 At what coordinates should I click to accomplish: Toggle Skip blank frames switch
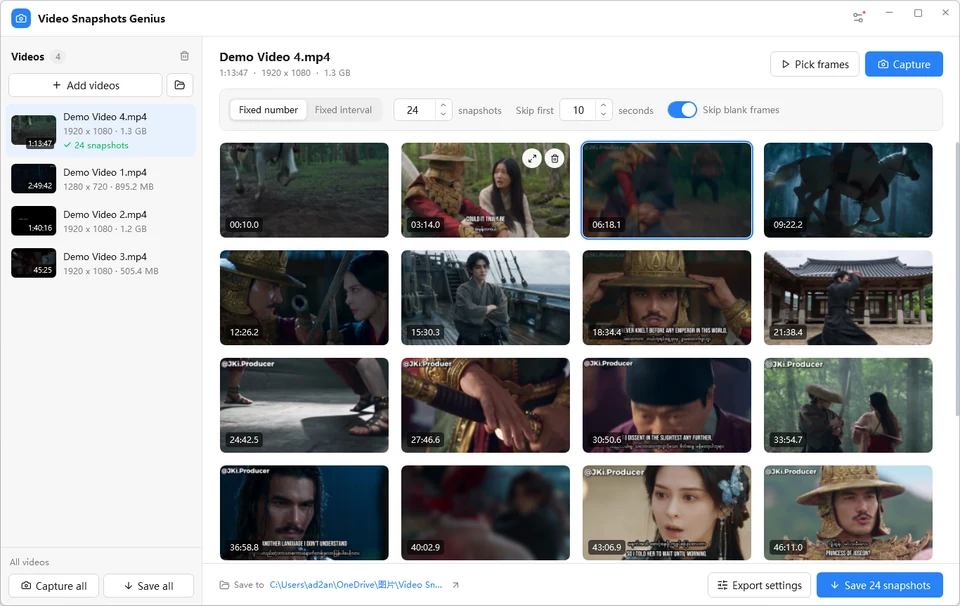pos(682,110)
